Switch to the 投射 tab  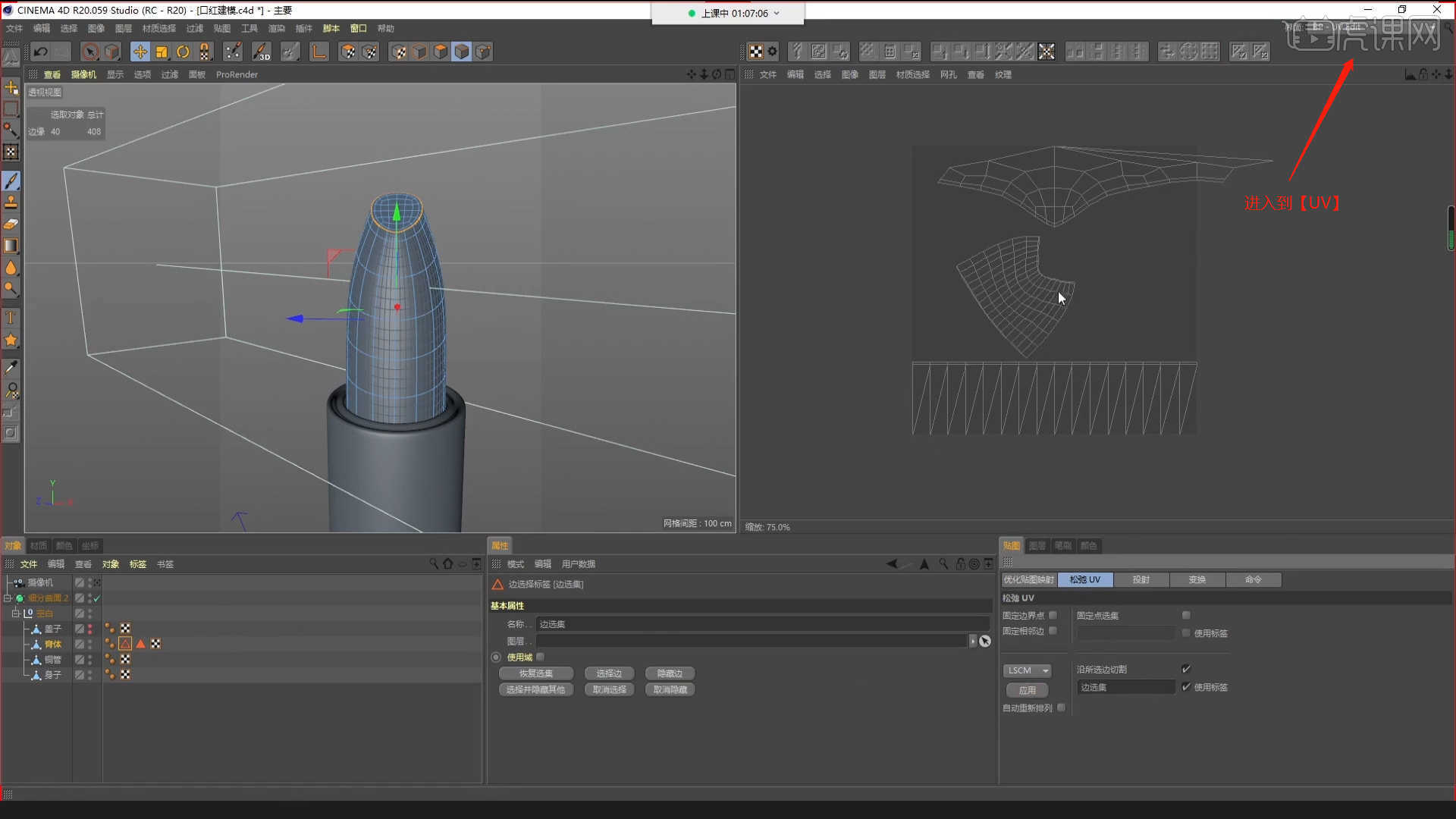[1141, 579]
